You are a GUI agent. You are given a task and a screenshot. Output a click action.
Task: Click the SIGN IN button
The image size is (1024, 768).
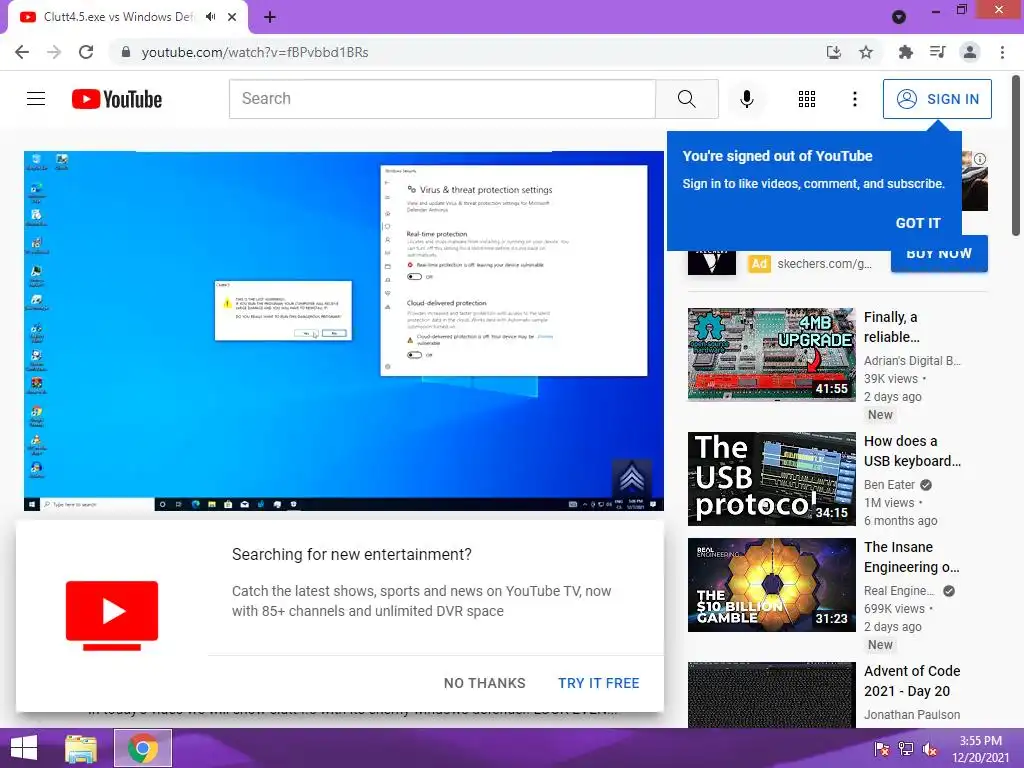[937, 99]
